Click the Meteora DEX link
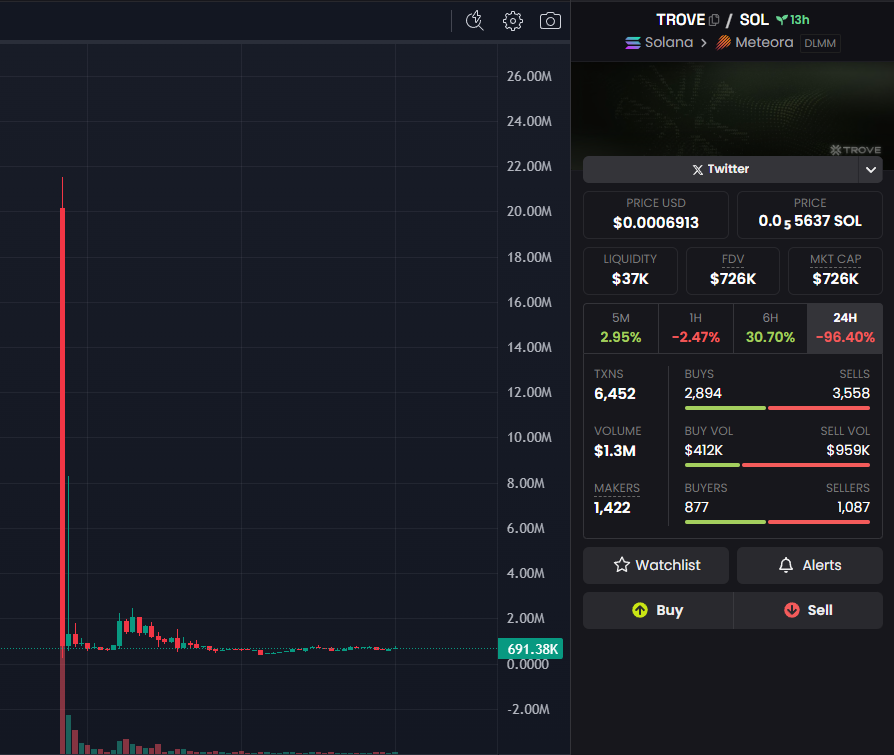Screen dimensions: 894x755 tap(755, 43)
